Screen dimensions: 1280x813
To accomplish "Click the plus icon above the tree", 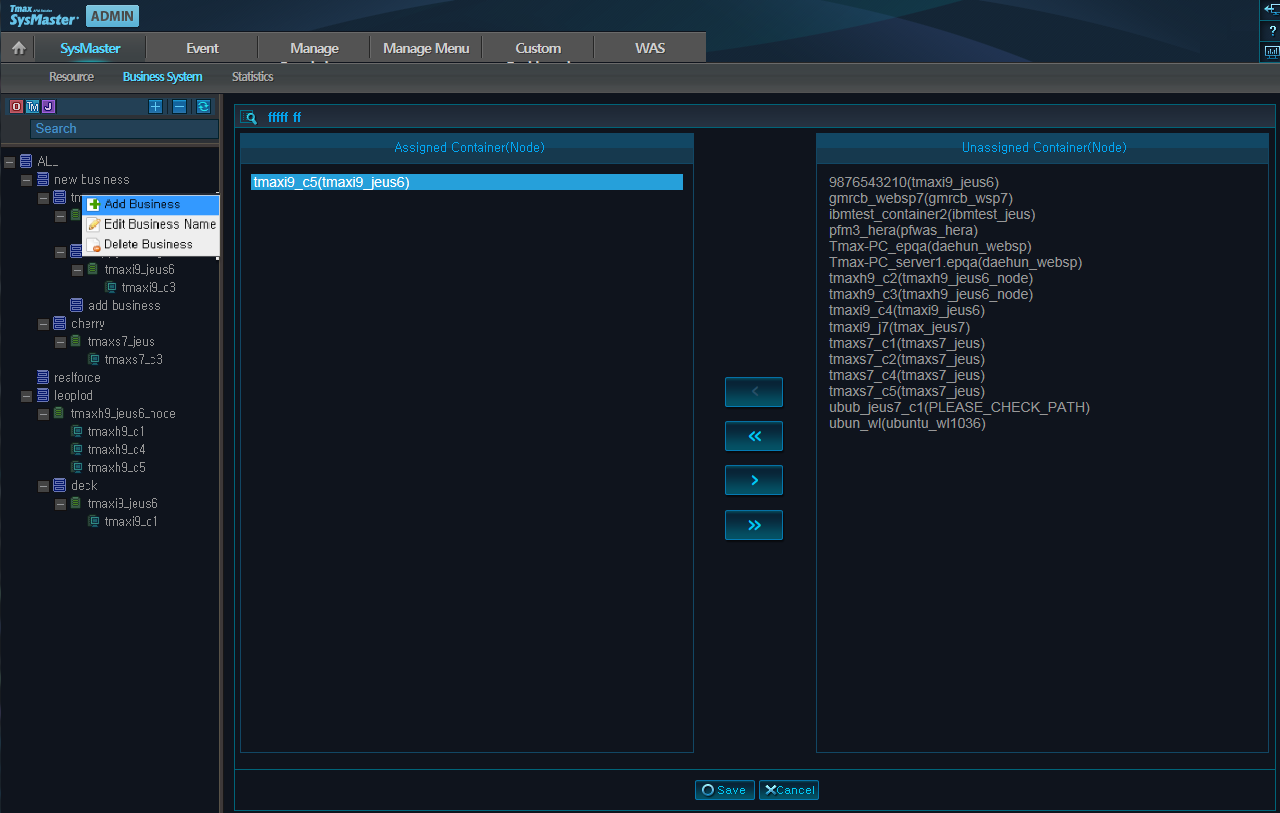I will (x=155, y=106).
